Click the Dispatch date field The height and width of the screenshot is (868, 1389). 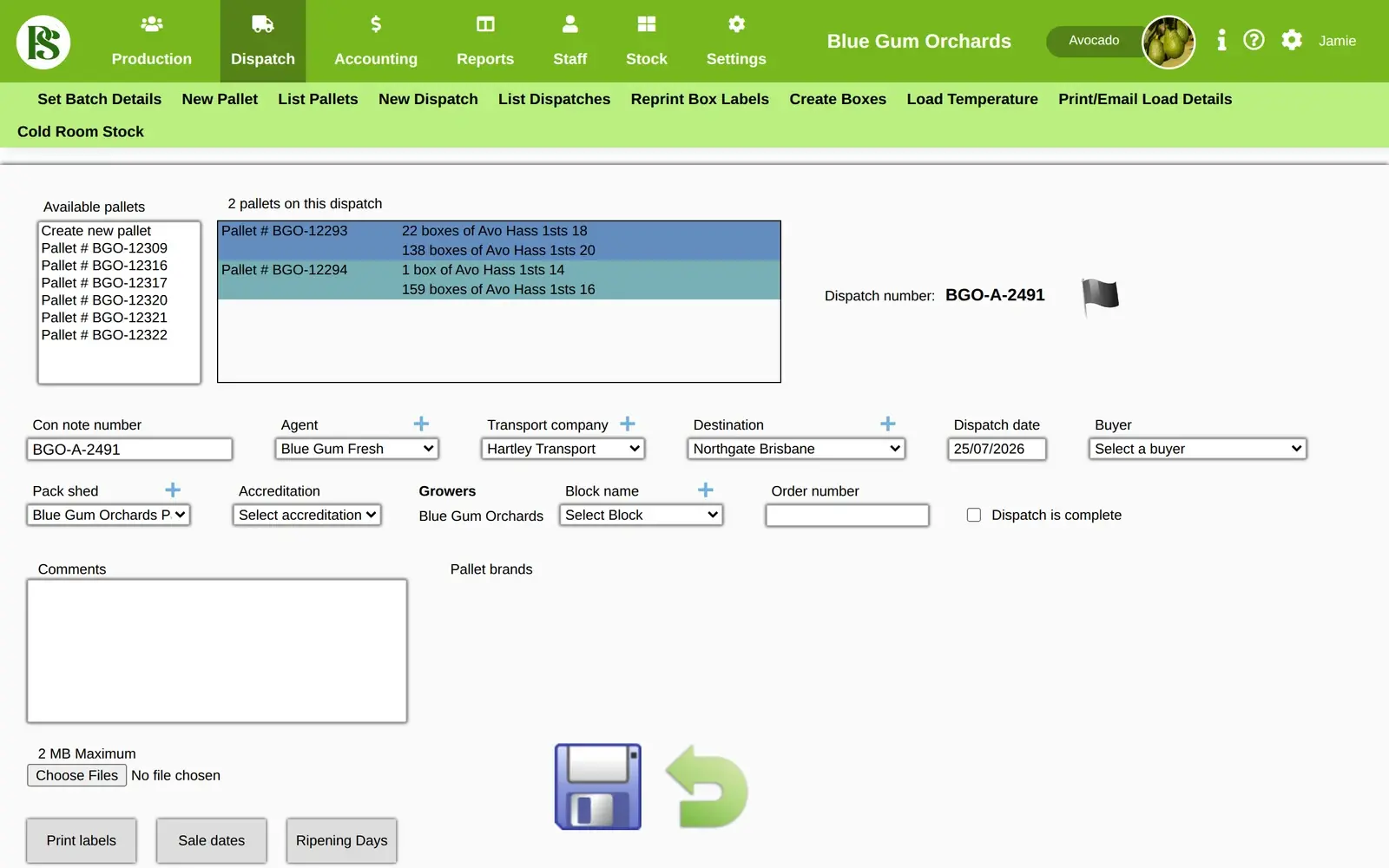click(x=997, y=449)
